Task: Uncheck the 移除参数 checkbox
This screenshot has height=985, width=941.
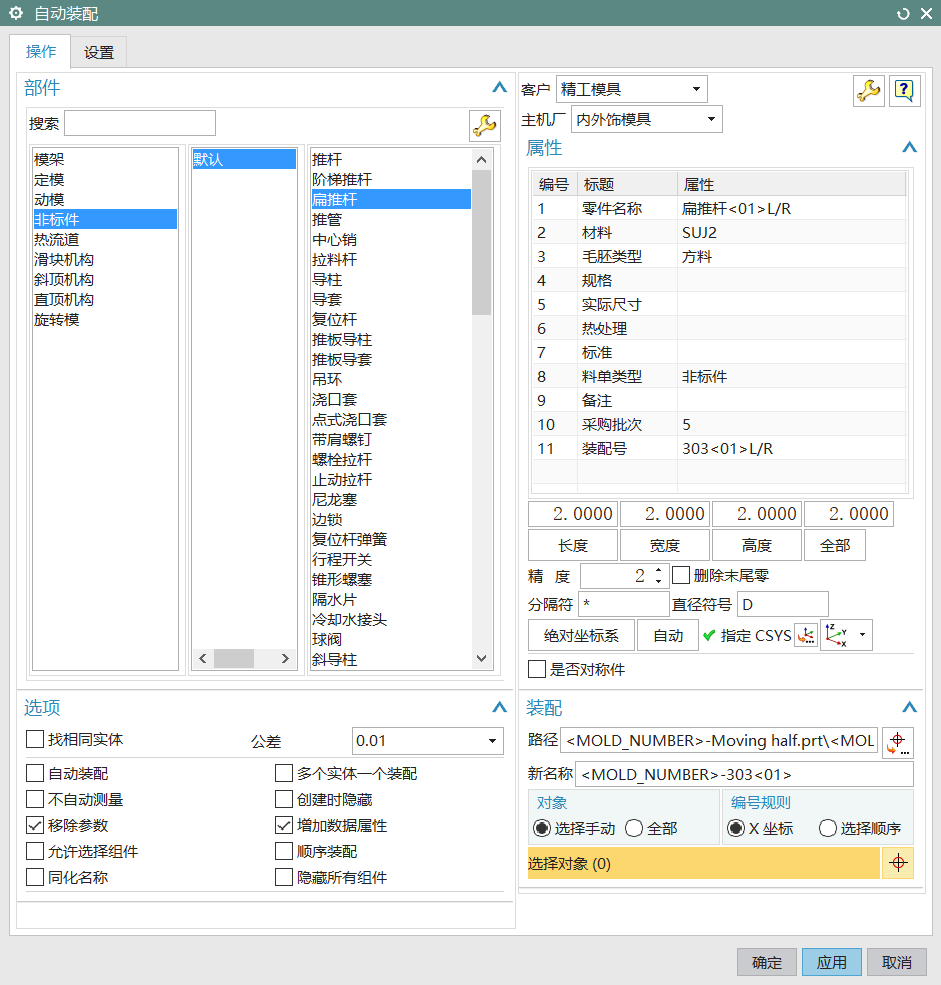Action: tap(35, 825)
